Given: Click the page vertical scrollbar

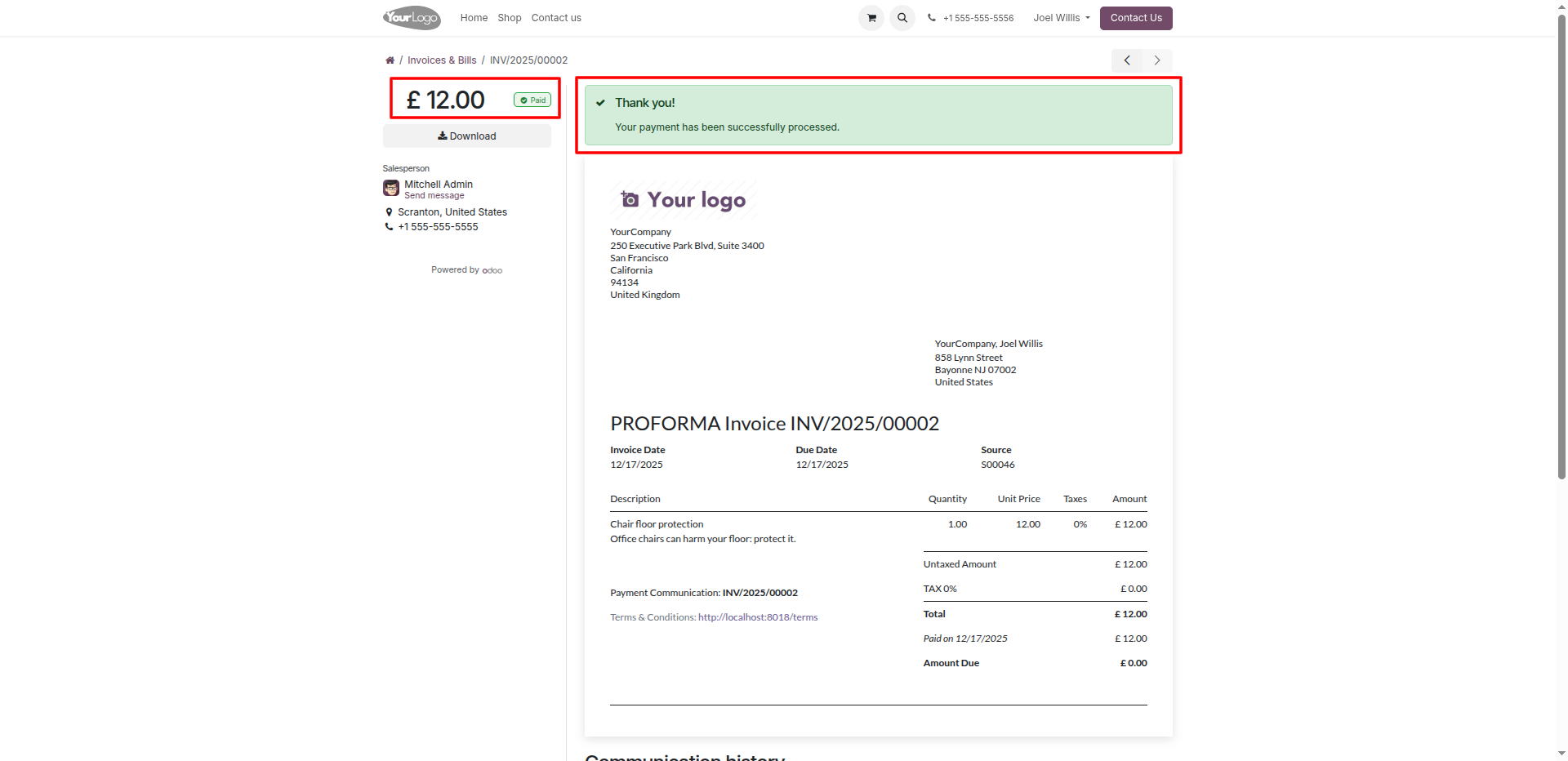Looking at the screenshot, I should 1561,245.
